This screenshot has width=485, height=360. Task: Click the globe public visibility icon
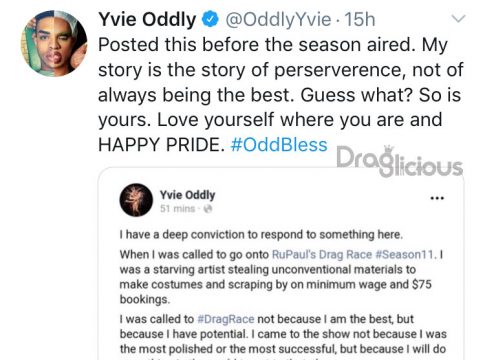[x=208, y=209]
